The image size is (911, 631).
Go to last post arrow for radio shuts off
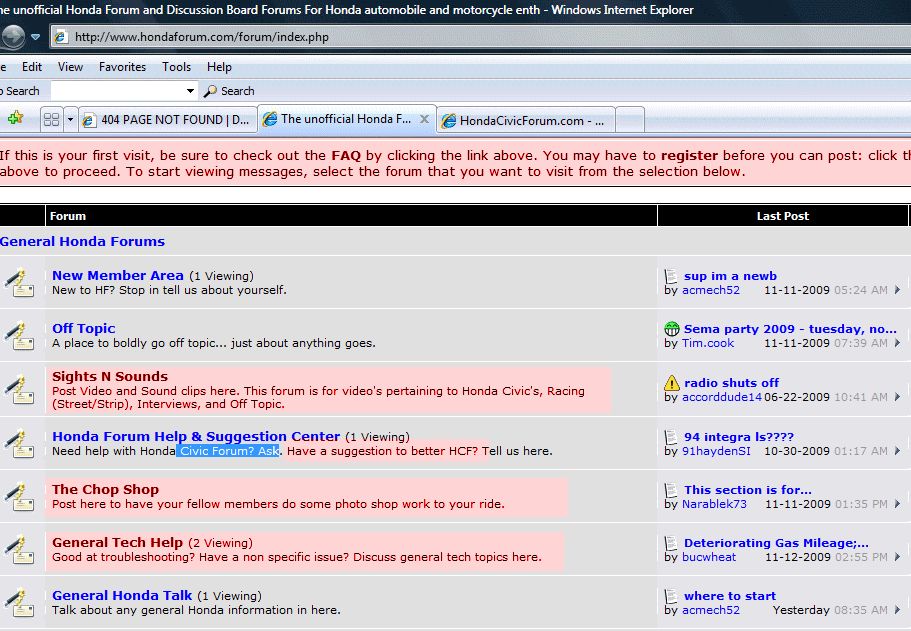898,397
